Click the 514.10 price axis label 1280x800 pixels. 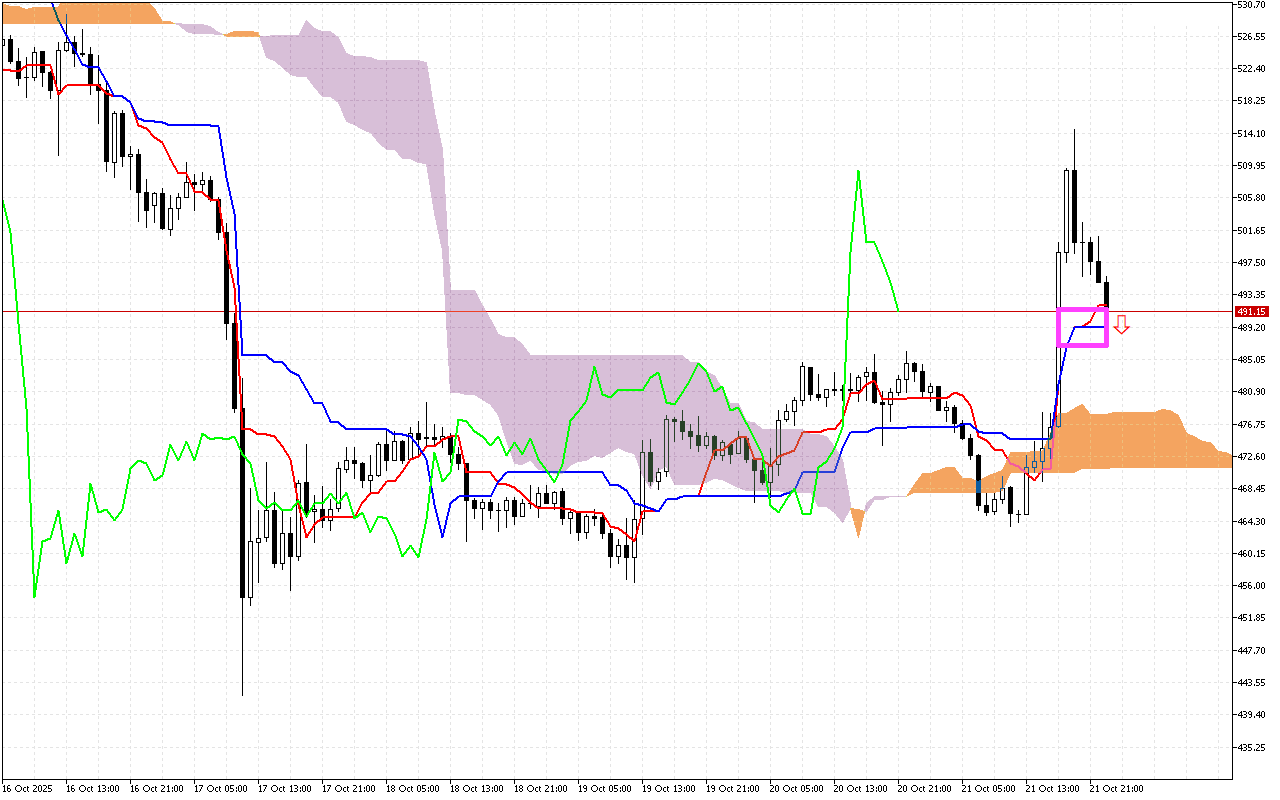pyautogui.click(x=1252, y=133)
